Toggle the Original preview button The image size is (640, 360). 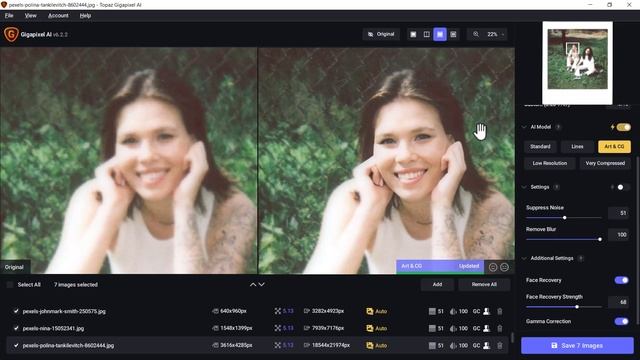pyautogui.click(x=381, y=34)
